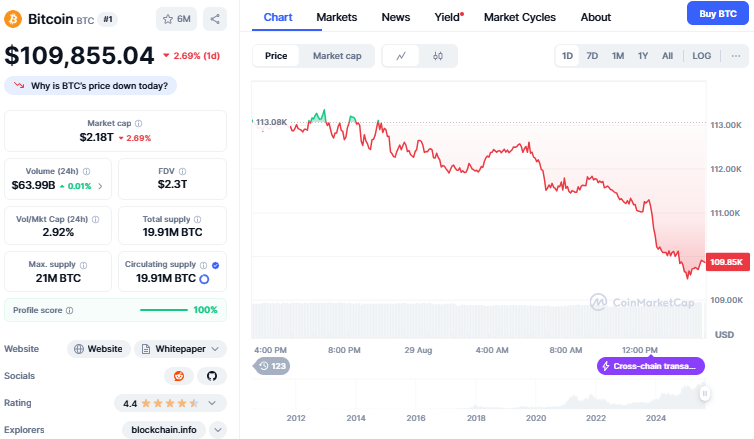The height and width of the screenshot is (439, 754).
Task: Open the blockchain.info explorer link
Action: click(x=163, y=430)
